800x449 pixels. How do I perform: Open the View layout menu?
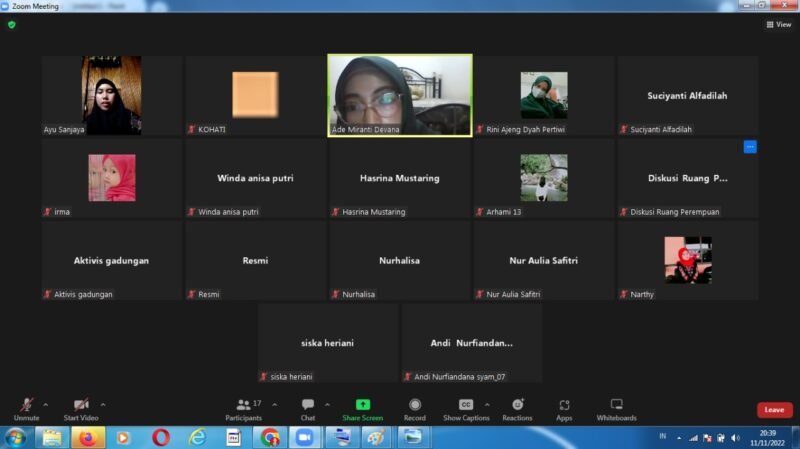click(x=778, y=24)
